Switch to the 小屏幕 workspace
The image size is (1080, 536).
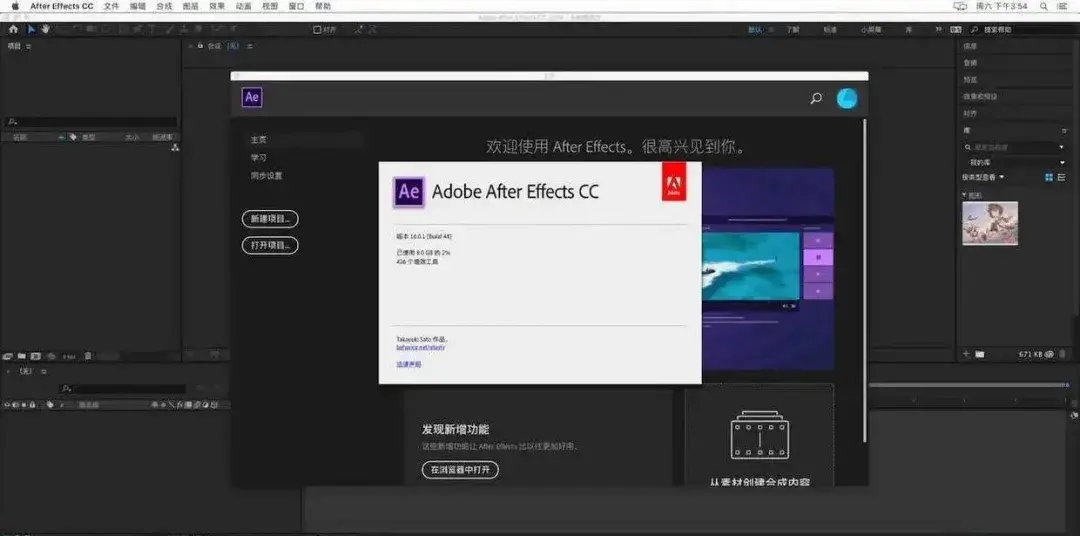(x=871, y=30)
